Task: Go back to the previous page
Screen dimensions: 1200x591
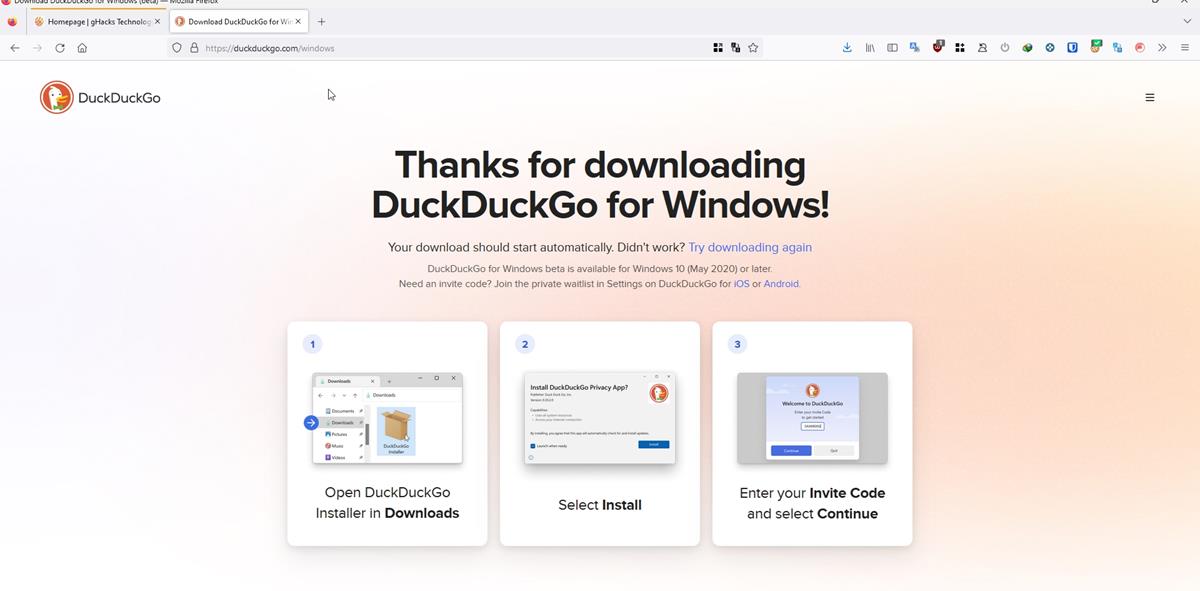Action: pyautogui.click(x=14, y=47)
